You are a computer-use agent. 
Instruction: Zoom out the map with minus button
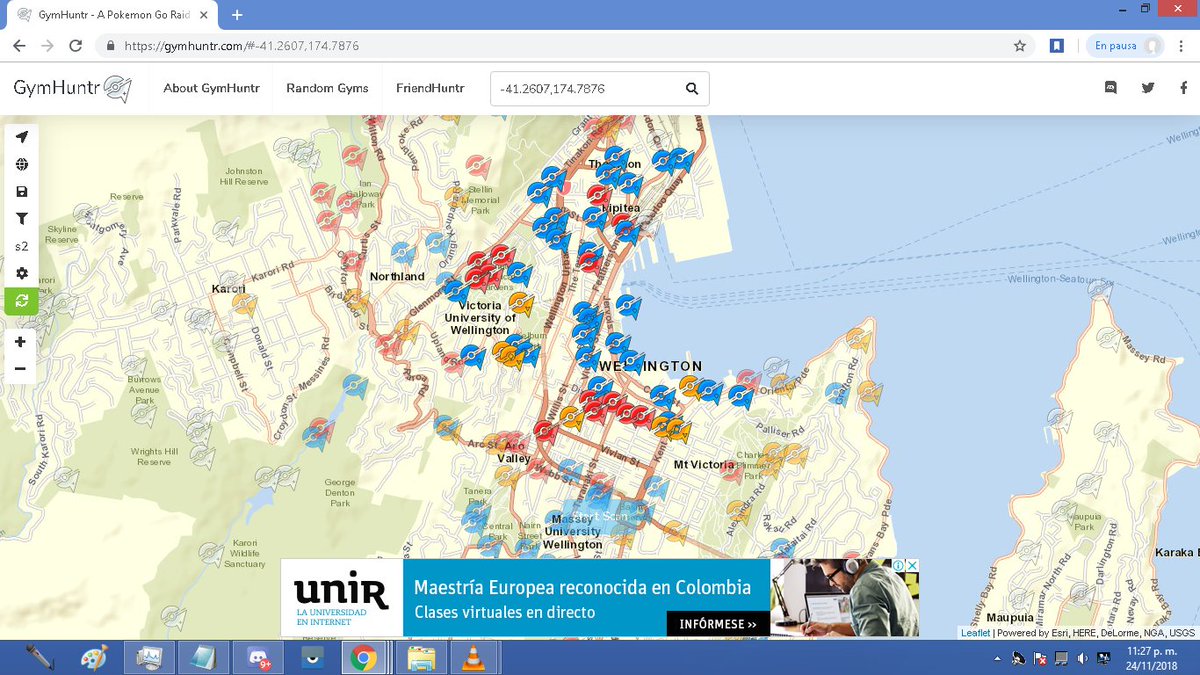coord(20,369)
